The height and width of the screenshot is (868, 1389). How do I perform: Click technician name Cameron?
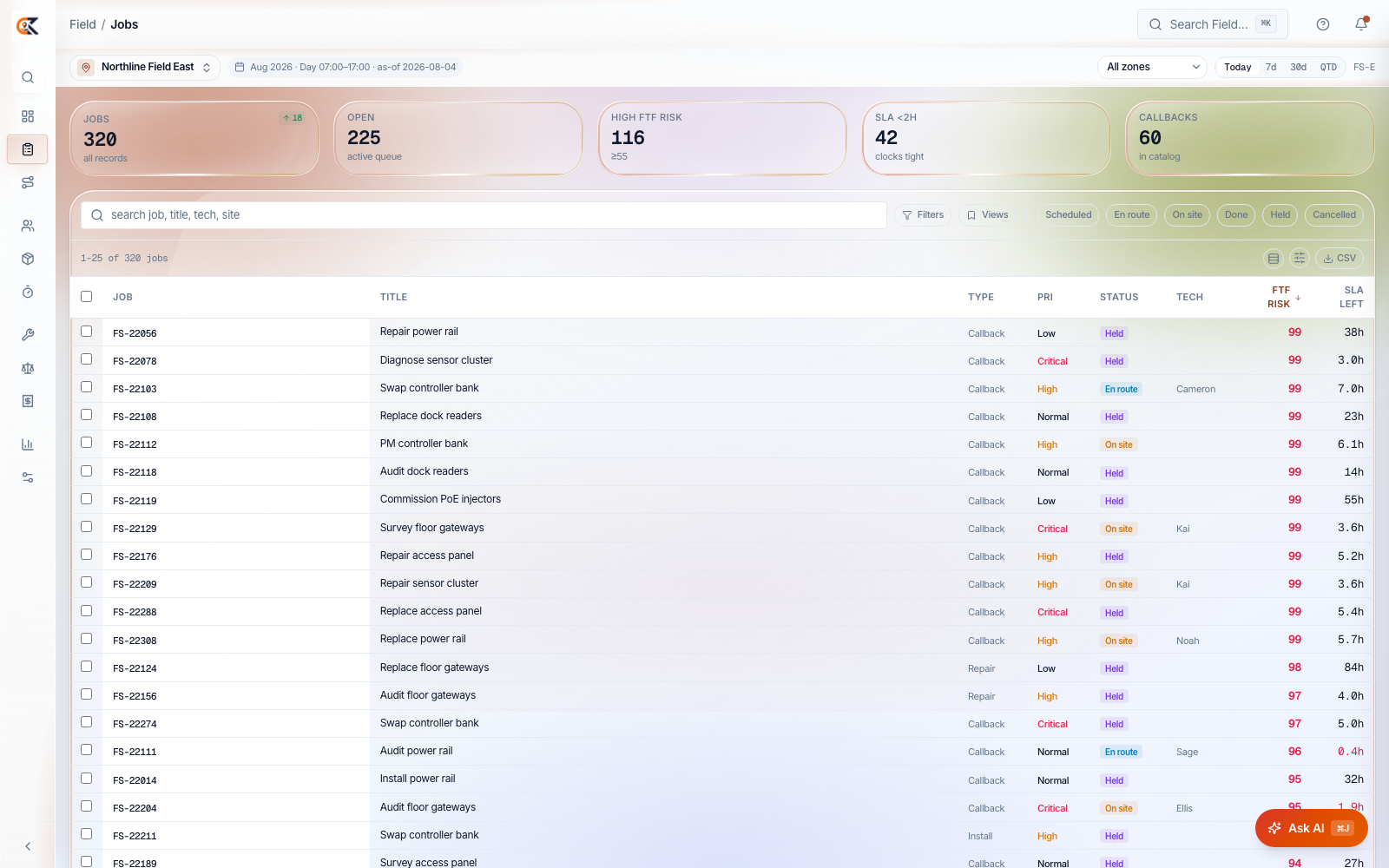pos(1195,389)
